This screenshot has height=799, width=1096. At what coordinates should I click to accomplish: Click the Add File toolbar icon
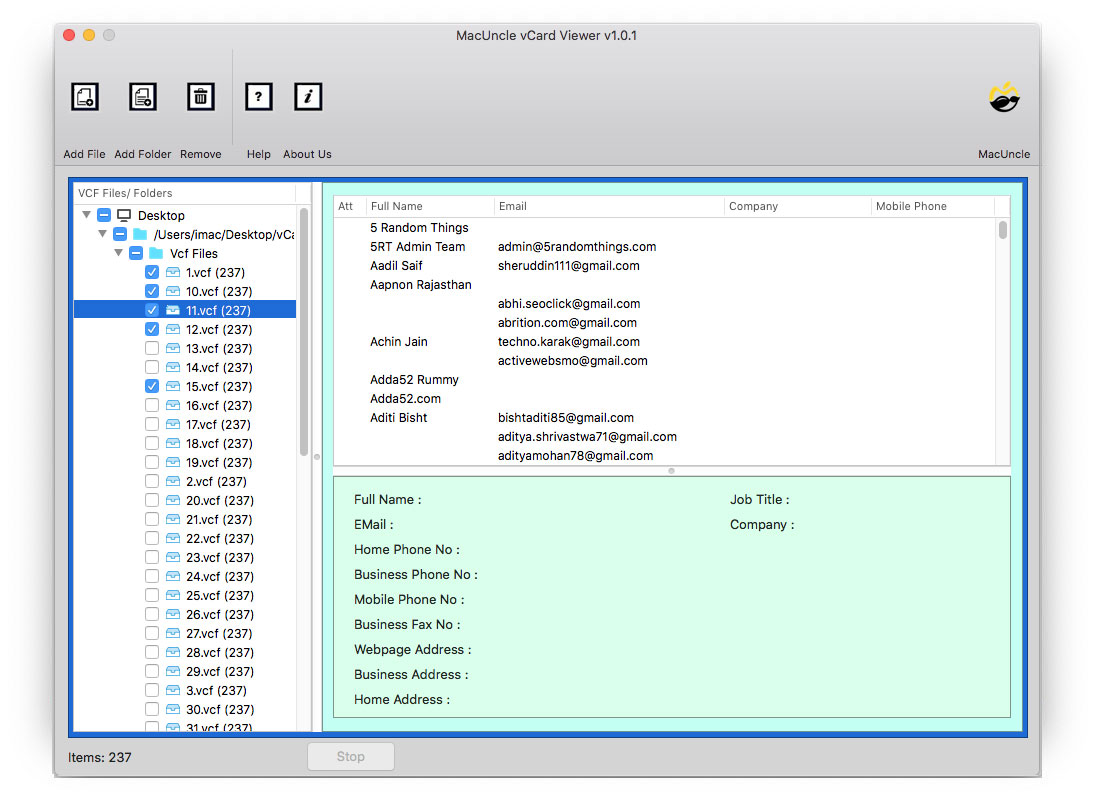85,97
